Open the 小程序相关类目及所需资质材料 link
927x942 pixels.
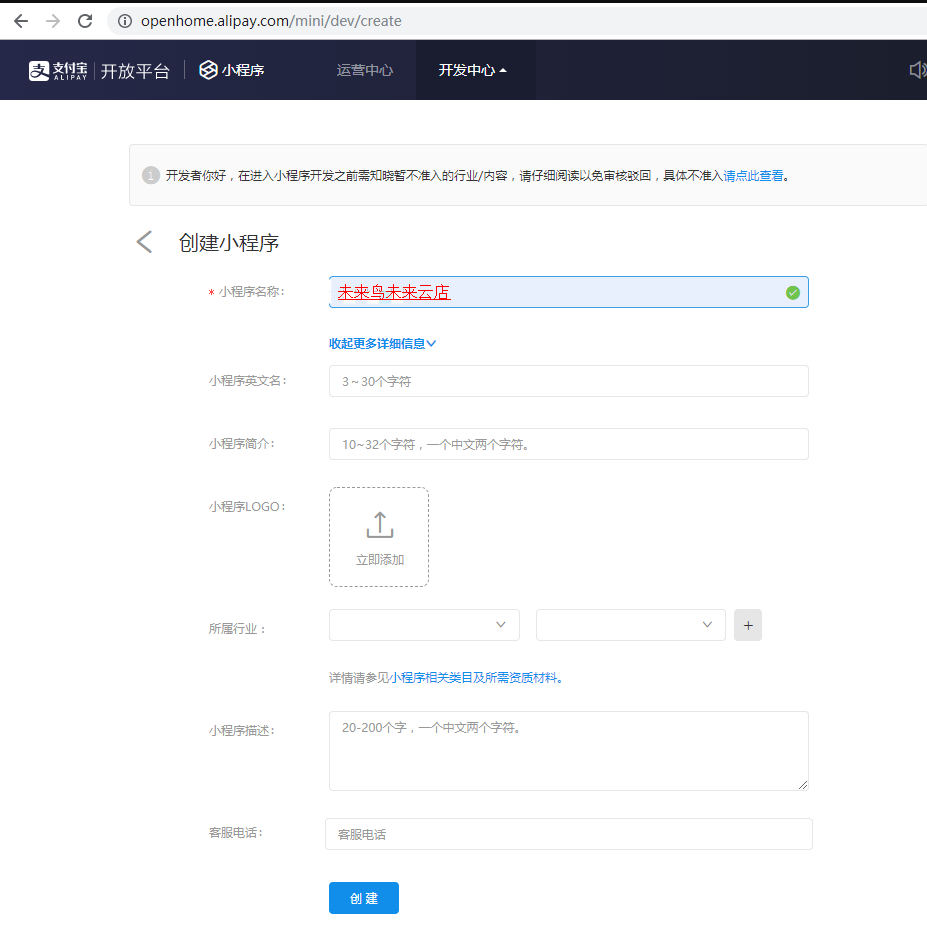[475, 677]
